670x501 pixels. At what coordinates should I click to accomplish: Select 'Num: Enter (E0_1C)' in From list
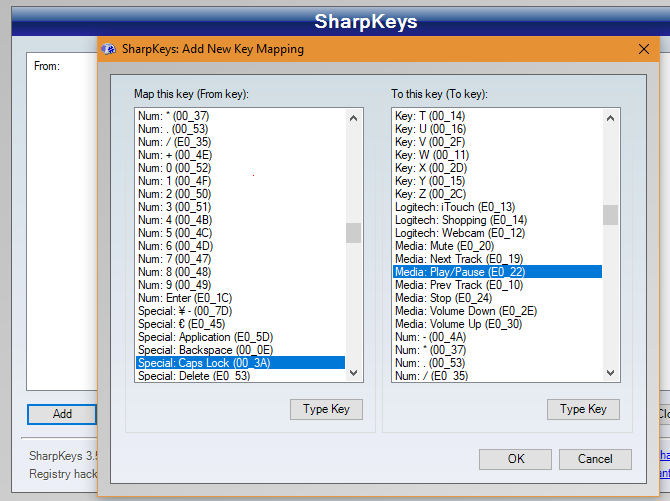tap(241, 298)
